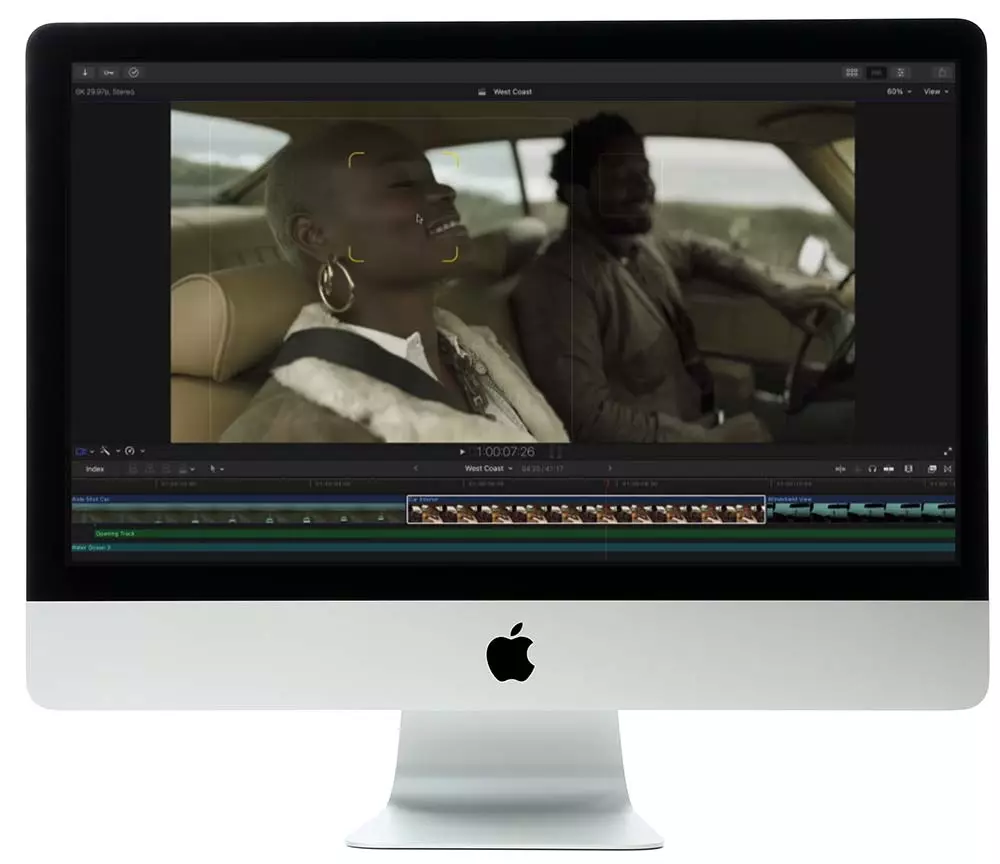Select the teal Water Ocean audio clip
The width and height of the screenshot is (1000, 864).
(x=513, y=548)
